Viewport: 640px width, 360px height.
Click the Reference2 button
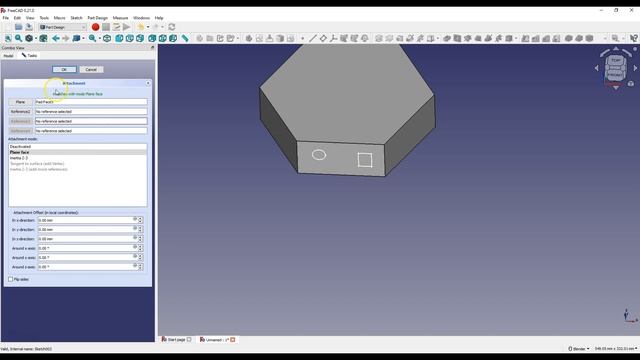[x=20, y=111]
